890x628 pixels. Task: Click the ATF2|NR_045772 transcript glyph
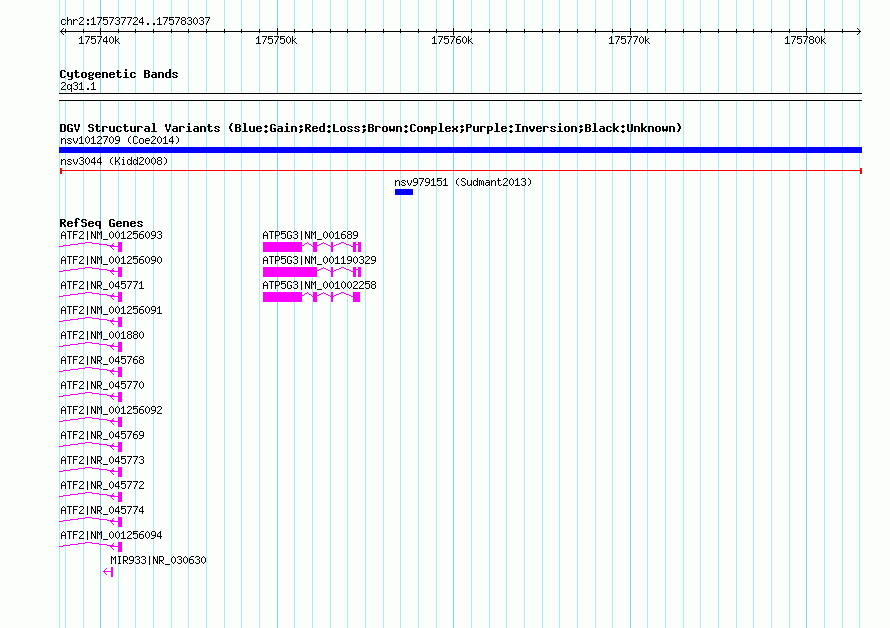91,496
